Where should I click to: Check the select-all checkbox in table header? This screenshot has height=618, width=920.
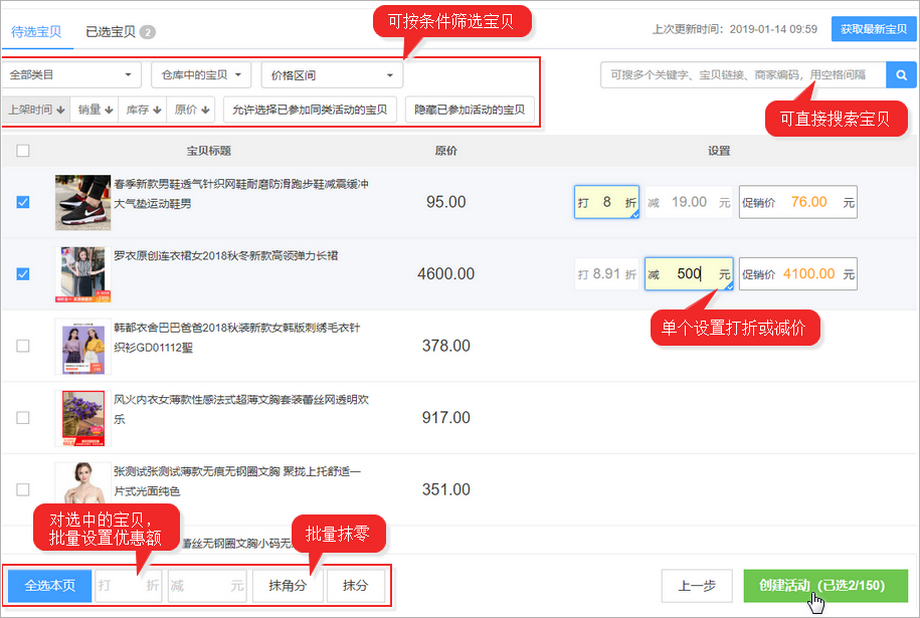22,148
